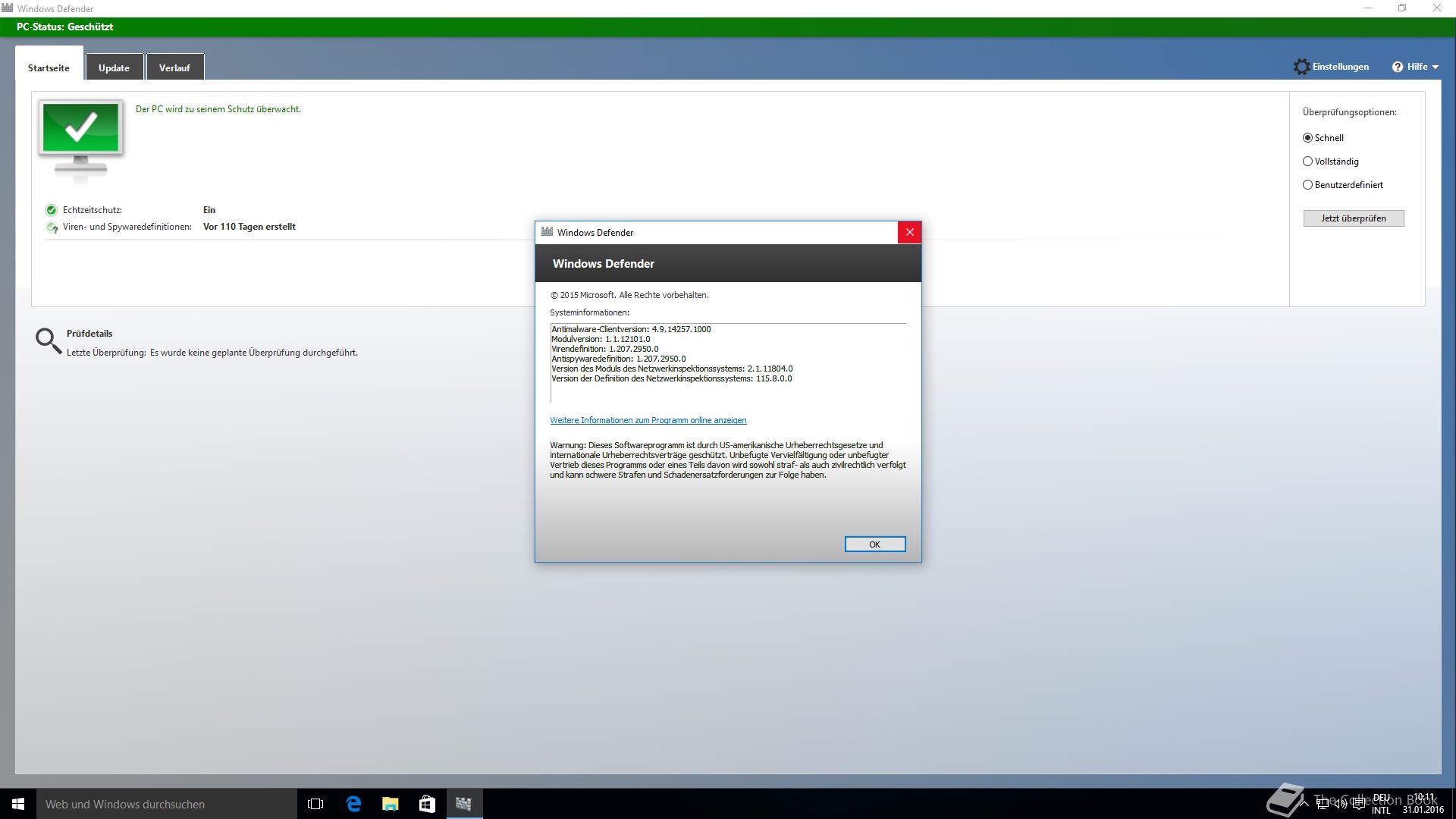
Task: Click OK in the Windows Defender dialog
Action: pos(875,544)
